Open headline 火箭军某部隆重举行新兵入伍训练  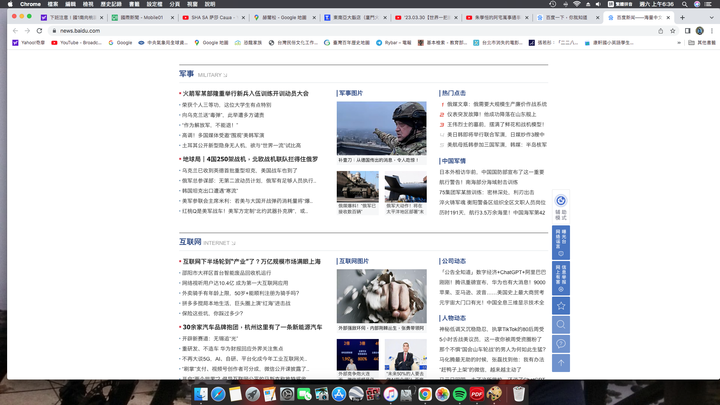pyautogui.click(x=246, y=93)
